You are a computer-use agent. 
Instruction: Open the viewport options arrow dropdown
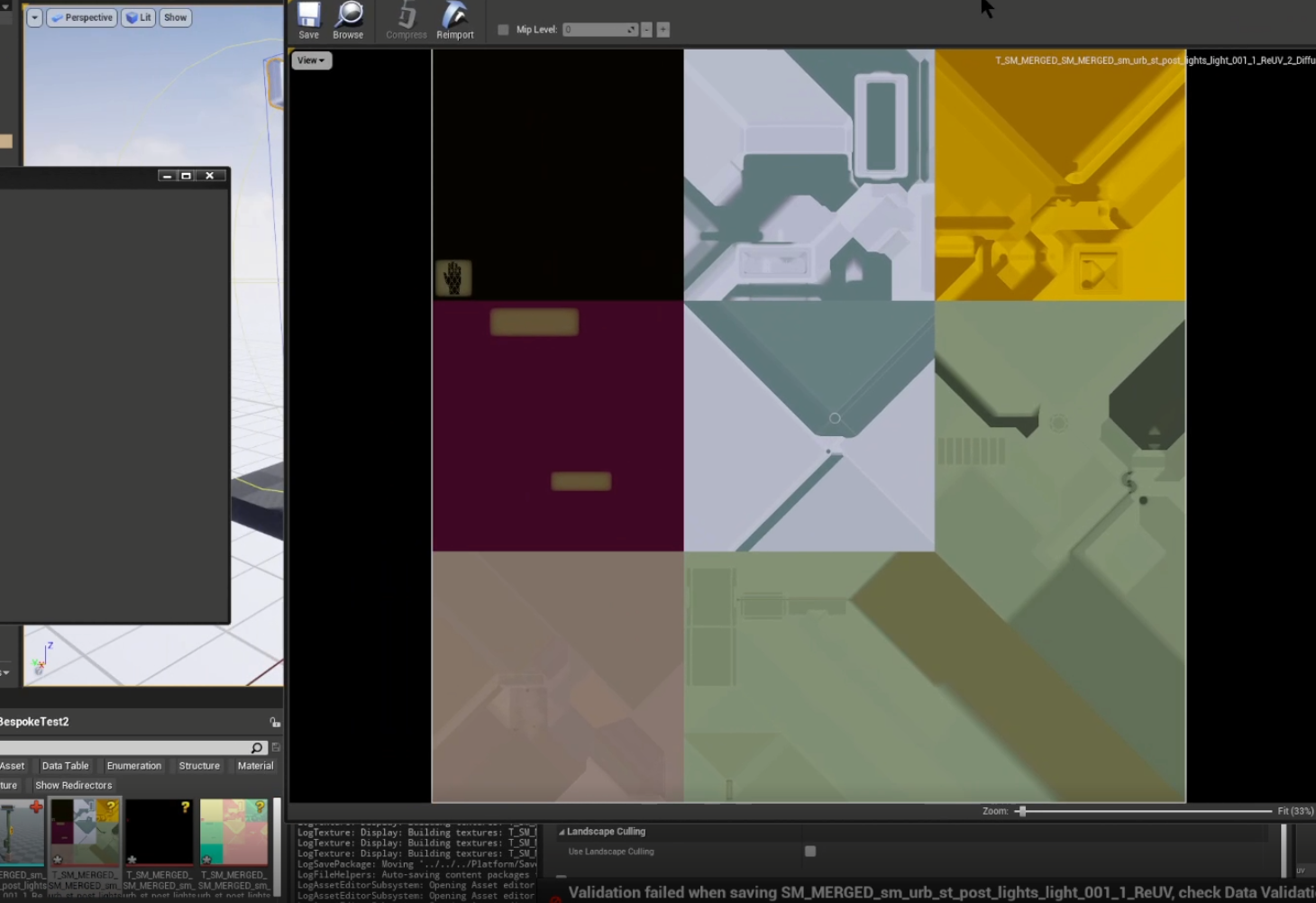coord(34,17)
